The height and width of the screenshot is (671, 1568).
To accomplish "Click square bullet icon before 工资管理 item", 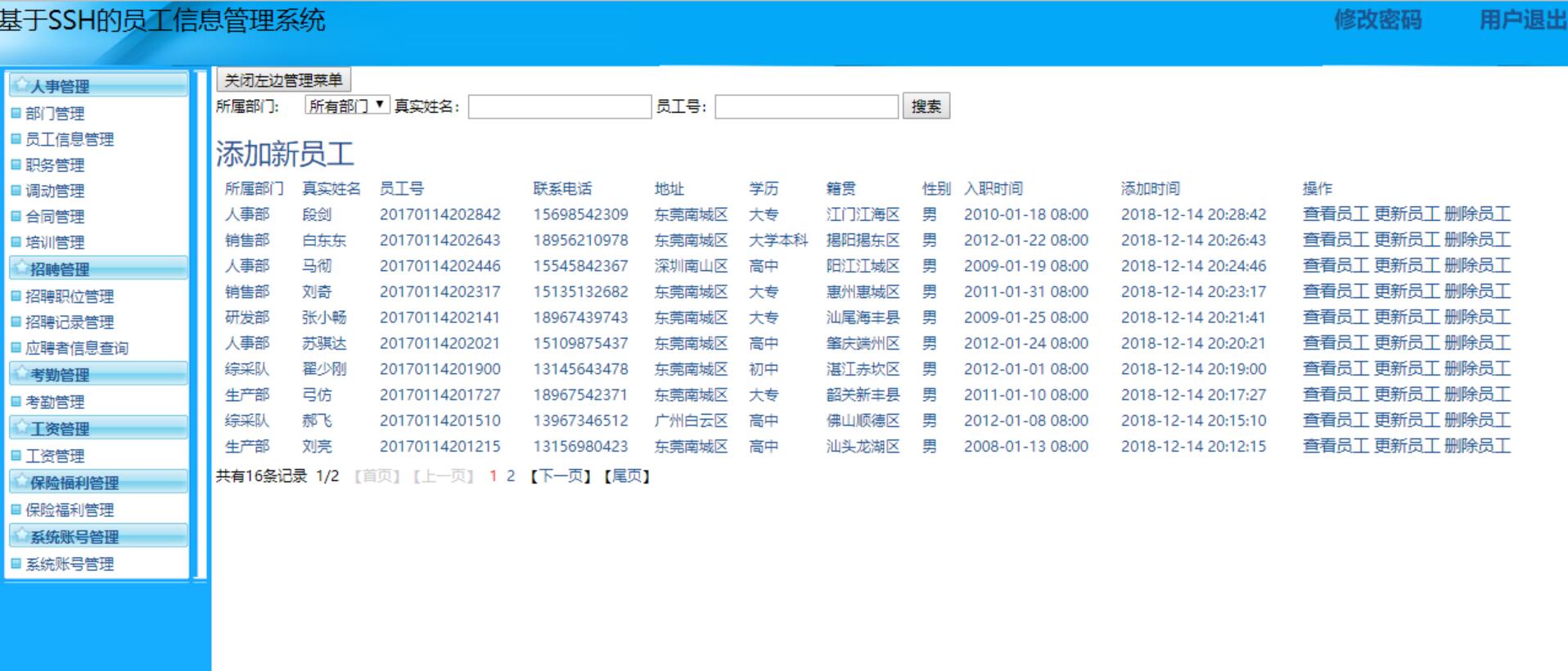I will (16, 456).
